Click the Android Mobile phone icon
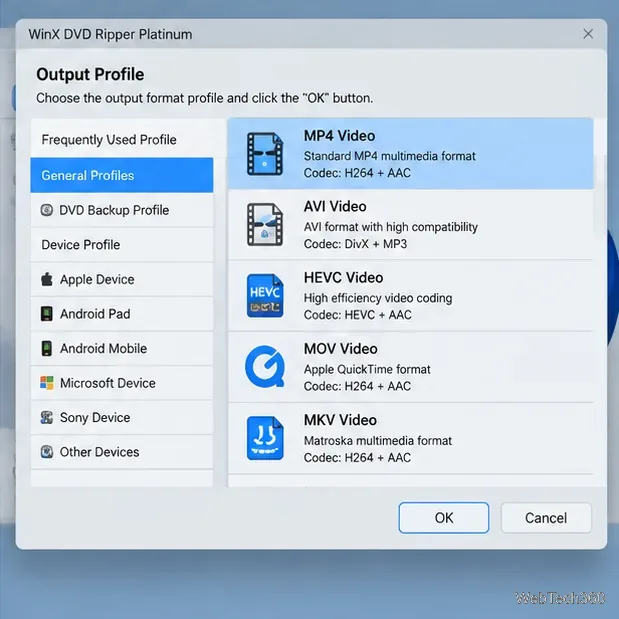 (x=47, y=348)
